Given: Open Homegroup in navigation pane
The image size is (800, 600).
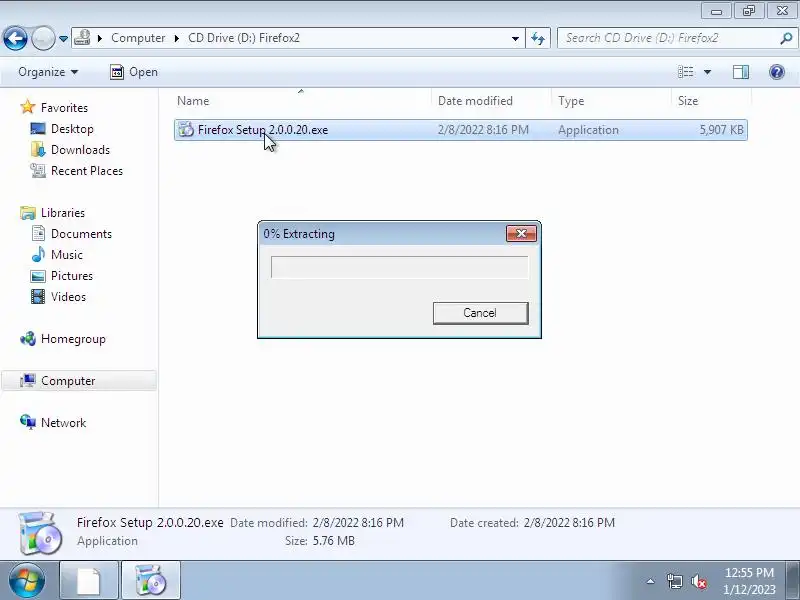Looking at the screenshot, I should click(x=73, y=339).
